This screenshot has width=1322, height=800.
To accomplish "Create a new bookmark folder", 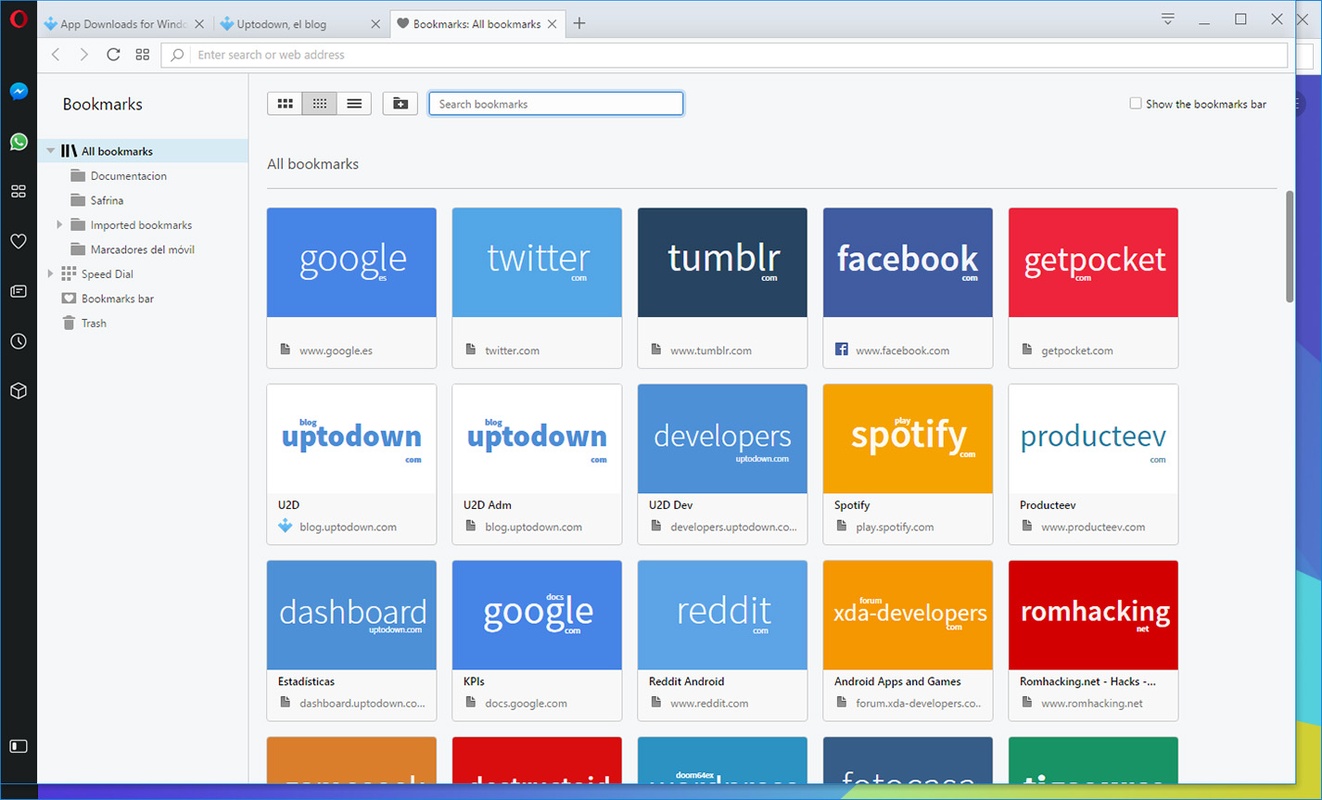I will pyautogui.click(x=400, y=103).
